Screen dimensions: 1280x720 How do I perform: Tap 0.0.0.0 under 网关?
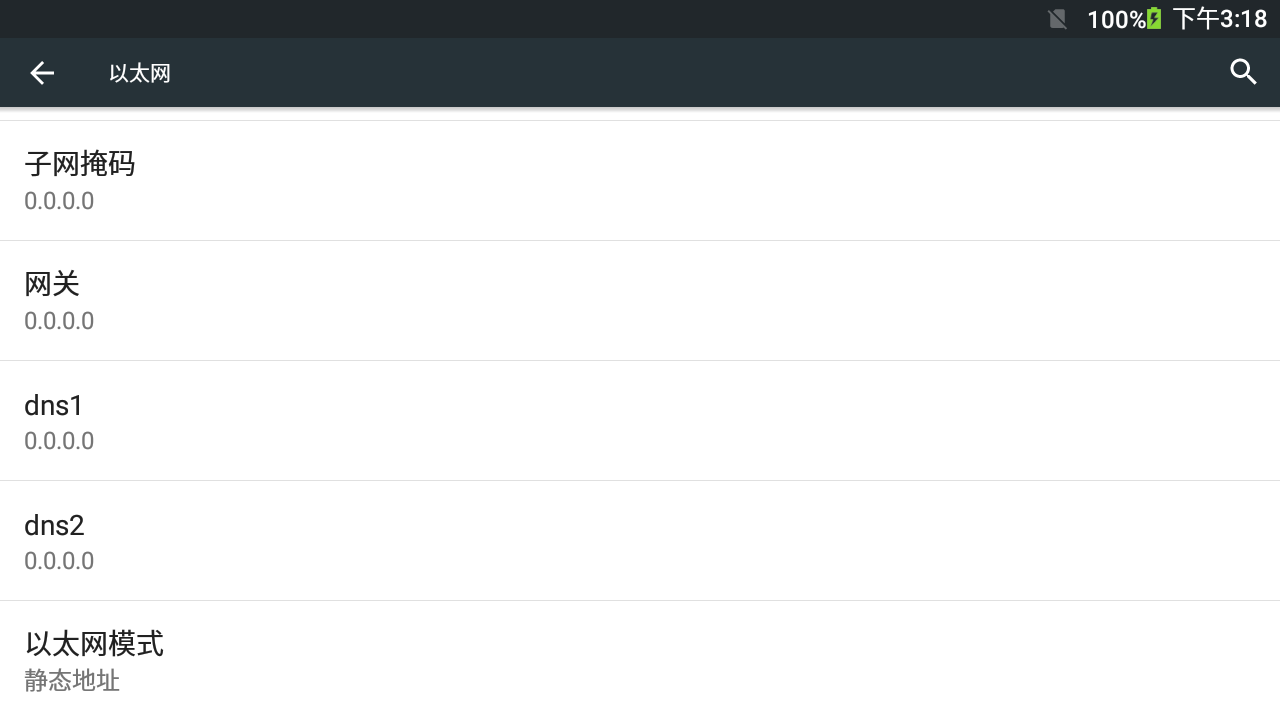pyautogui.click(x=59, y=321)
